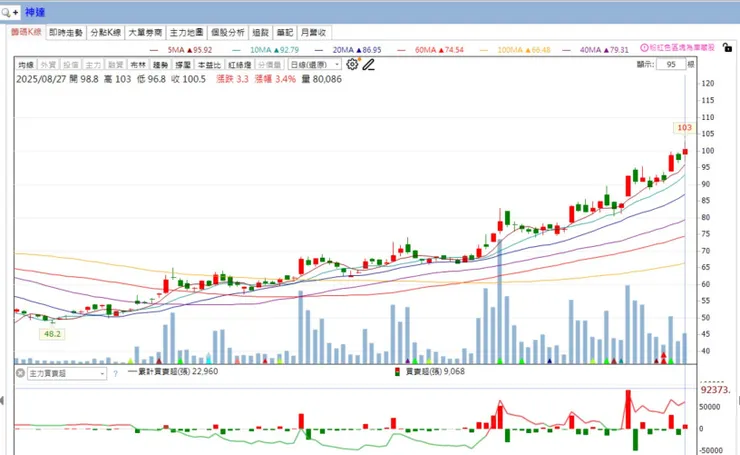Open the chart settings gear icon
The width and height of the screenshot is (740, 455).
point(352,64)
